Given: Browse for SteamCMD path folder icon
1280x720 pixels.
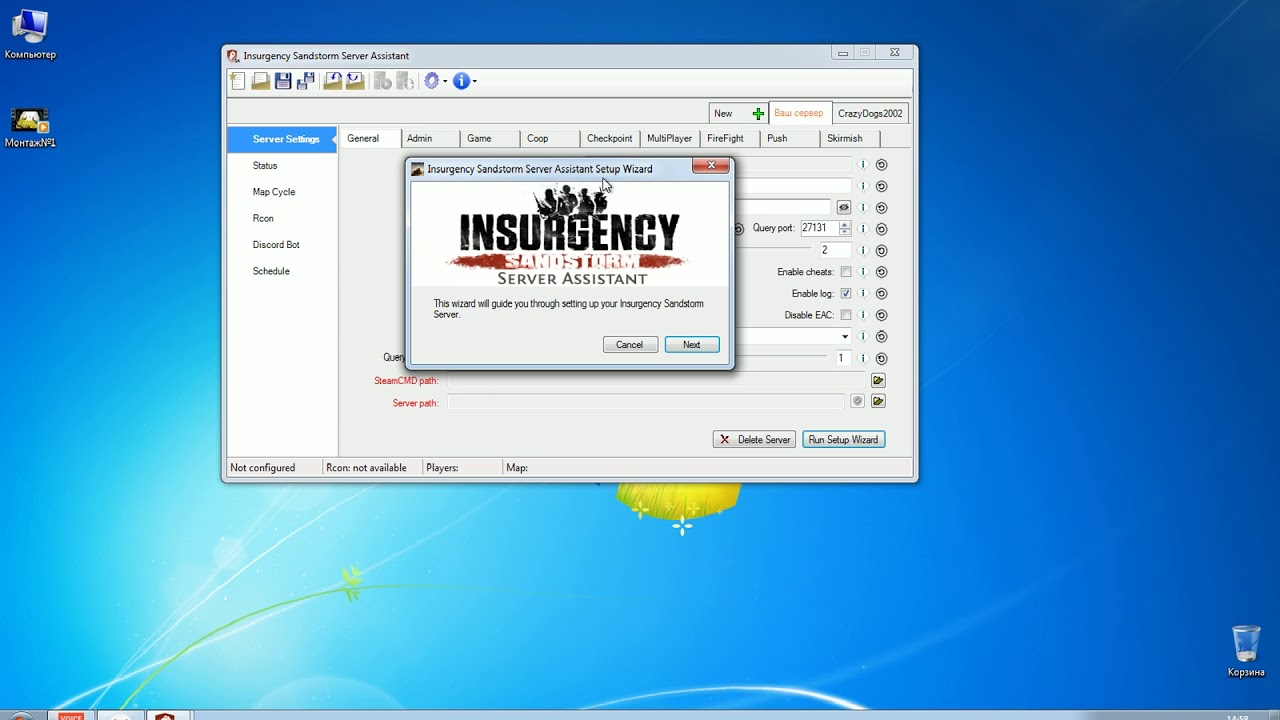Looking at the screenshot, I should (x=878, y=380).
